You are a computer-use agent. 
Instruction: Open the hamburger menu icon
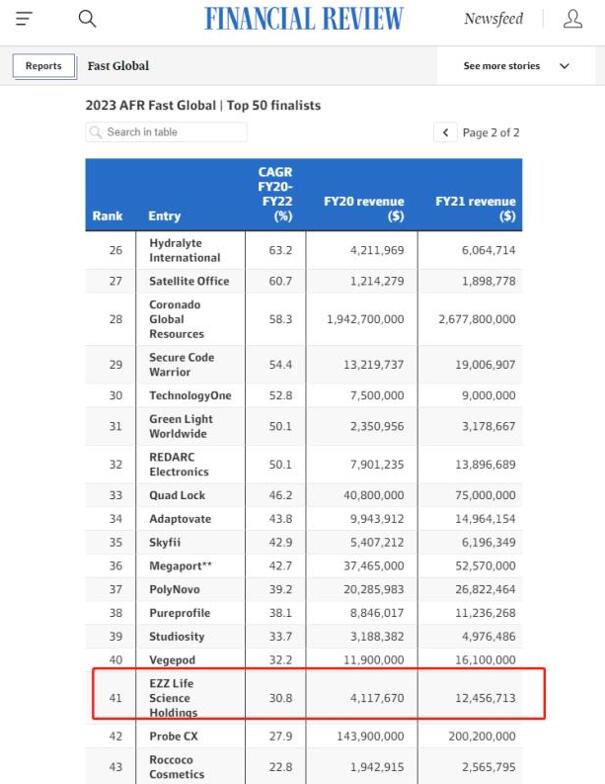point(24,19)
